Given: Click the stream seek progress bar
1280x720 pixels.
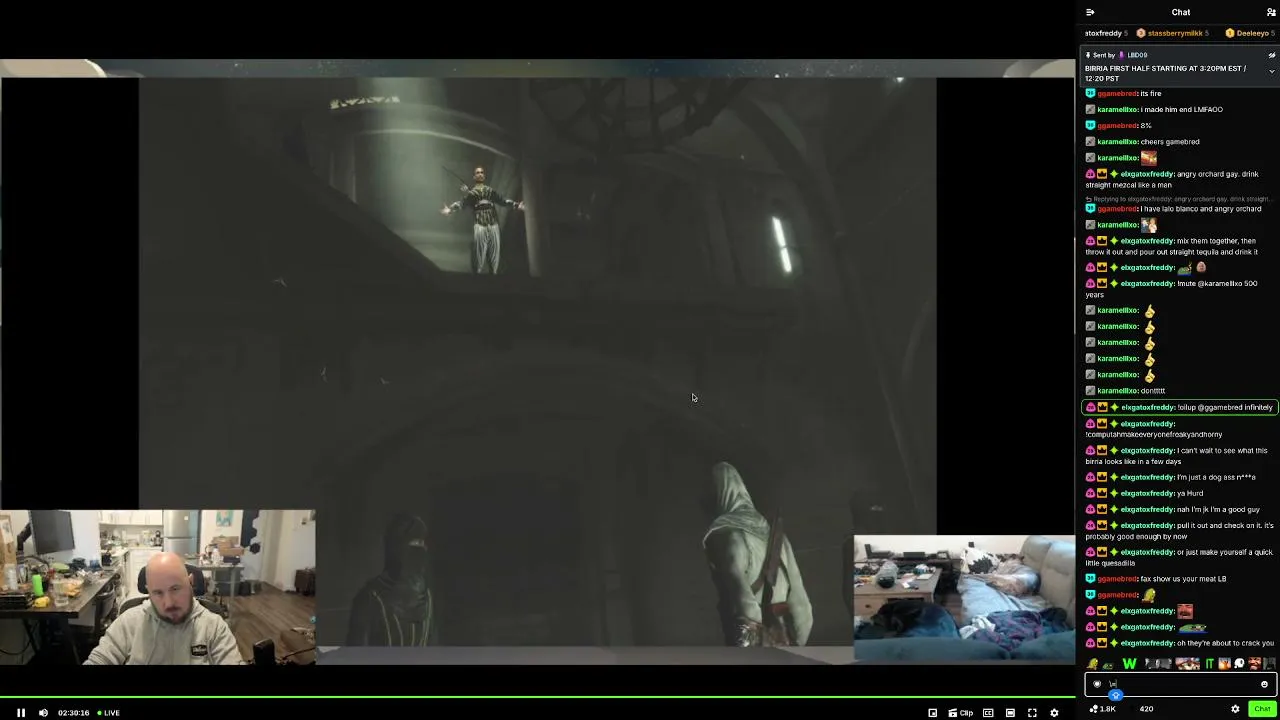Looking at the screenshot, I should (x=538, y=697).
